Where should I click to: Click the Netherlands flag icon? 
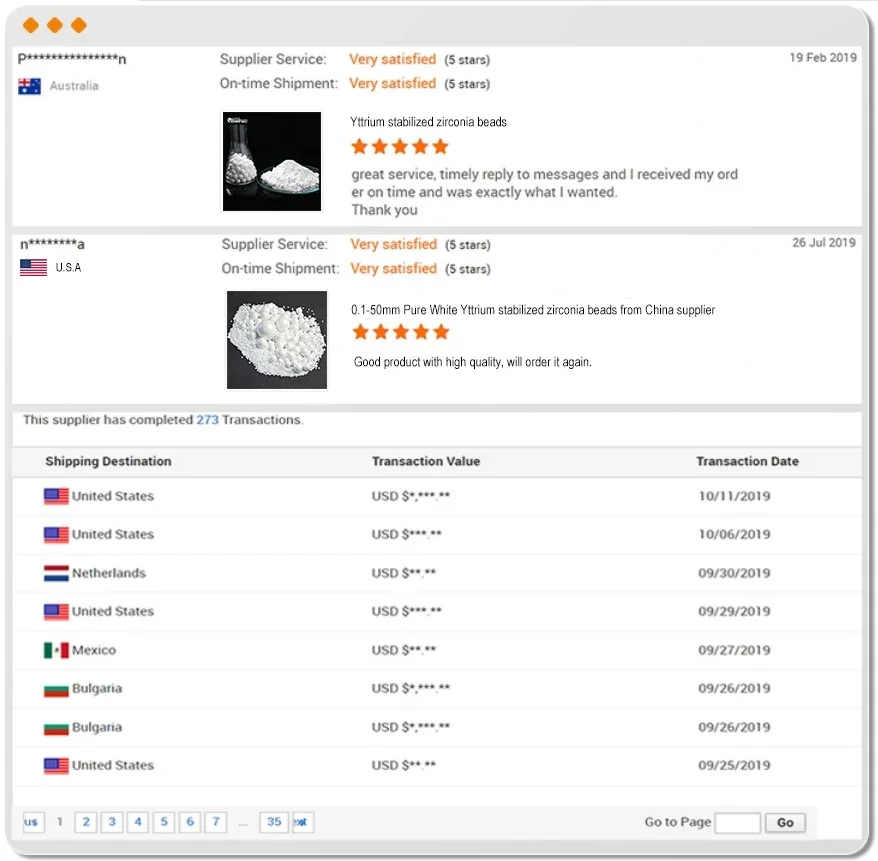click(56, 573)
